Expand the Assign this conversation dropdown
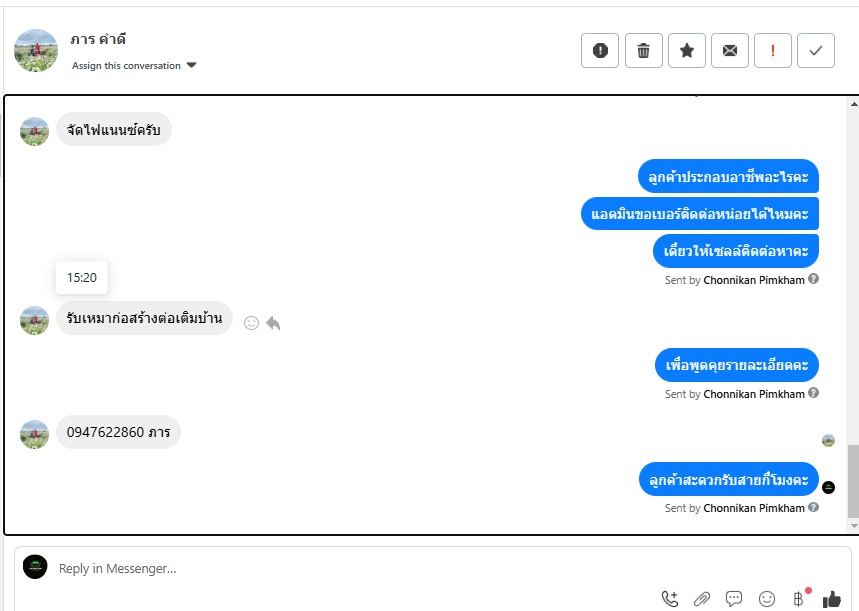Viewport: 859px width, 611px height. (134, 65)
